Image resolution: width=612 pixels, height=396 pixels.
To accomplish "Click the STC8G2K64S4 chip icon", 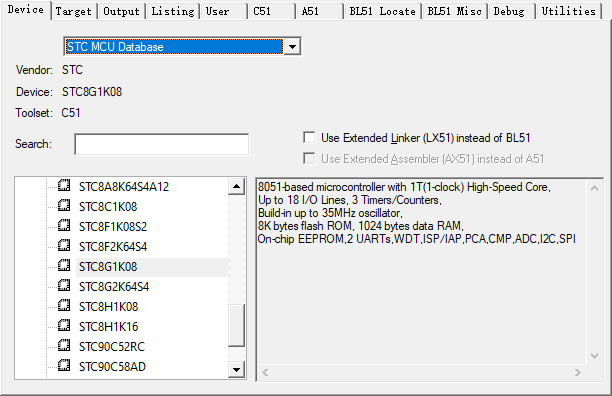I will [x=64, y=286].
